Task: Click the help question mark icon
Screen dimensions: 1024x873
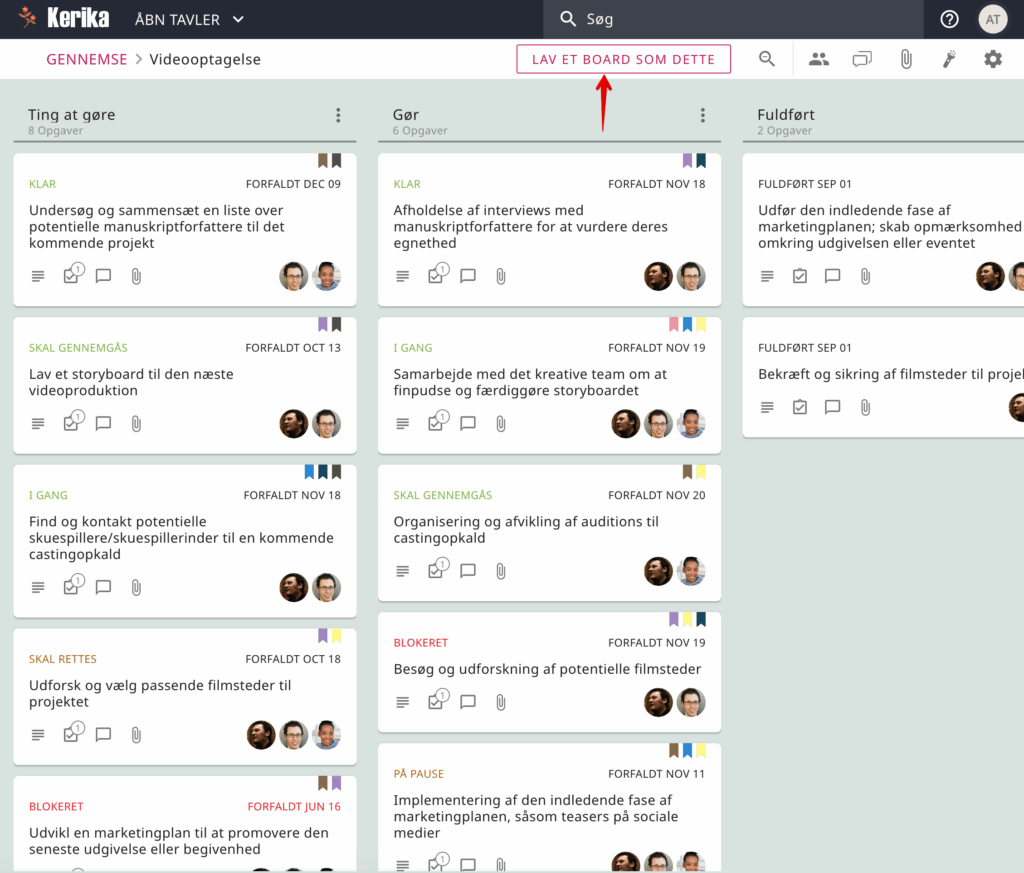Action: pyautogui.click(x=949, y=19)
